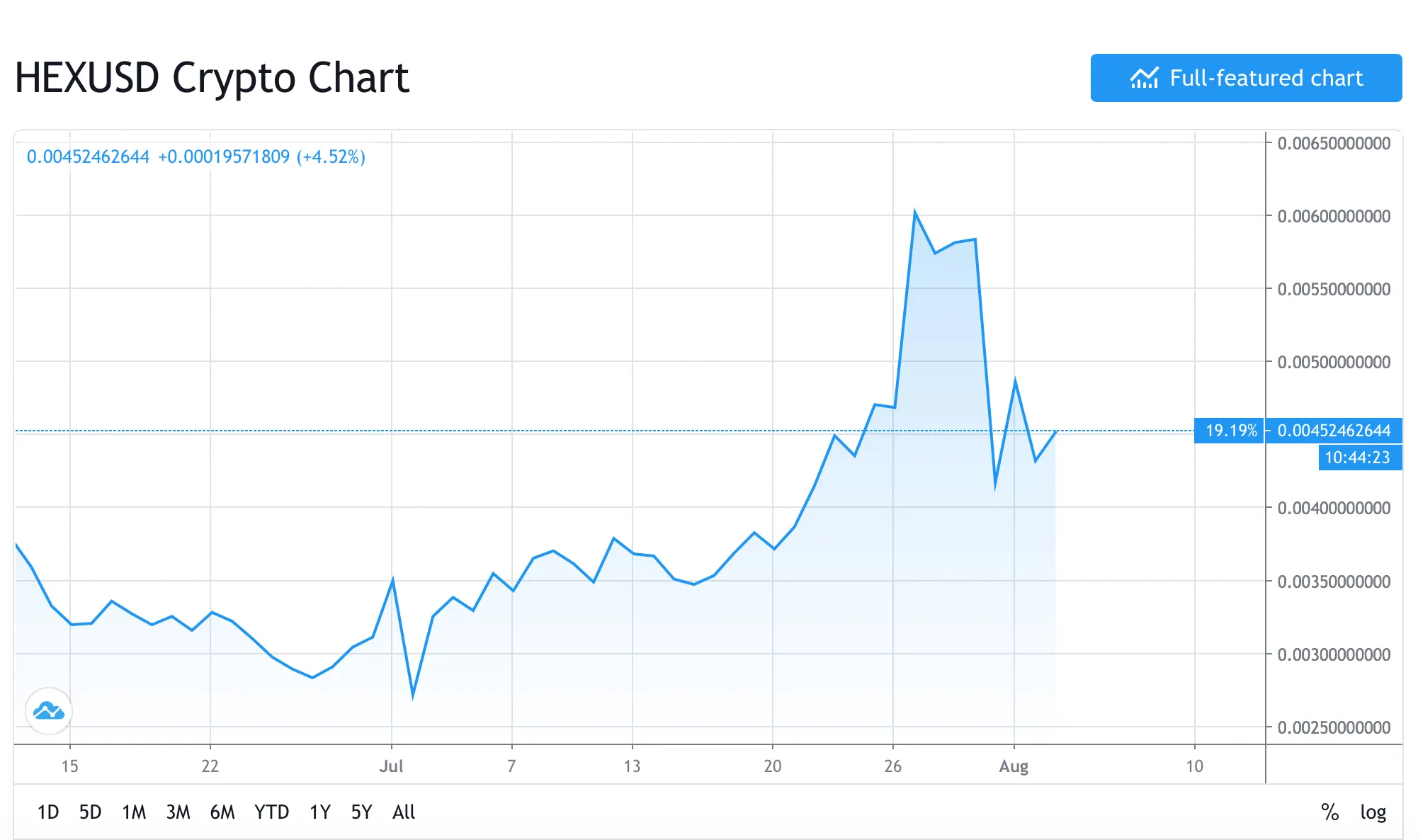Select the All timeframe option
Image resolution: width=1418 pixels, height=840 pixels.
[x=404, y=812]
